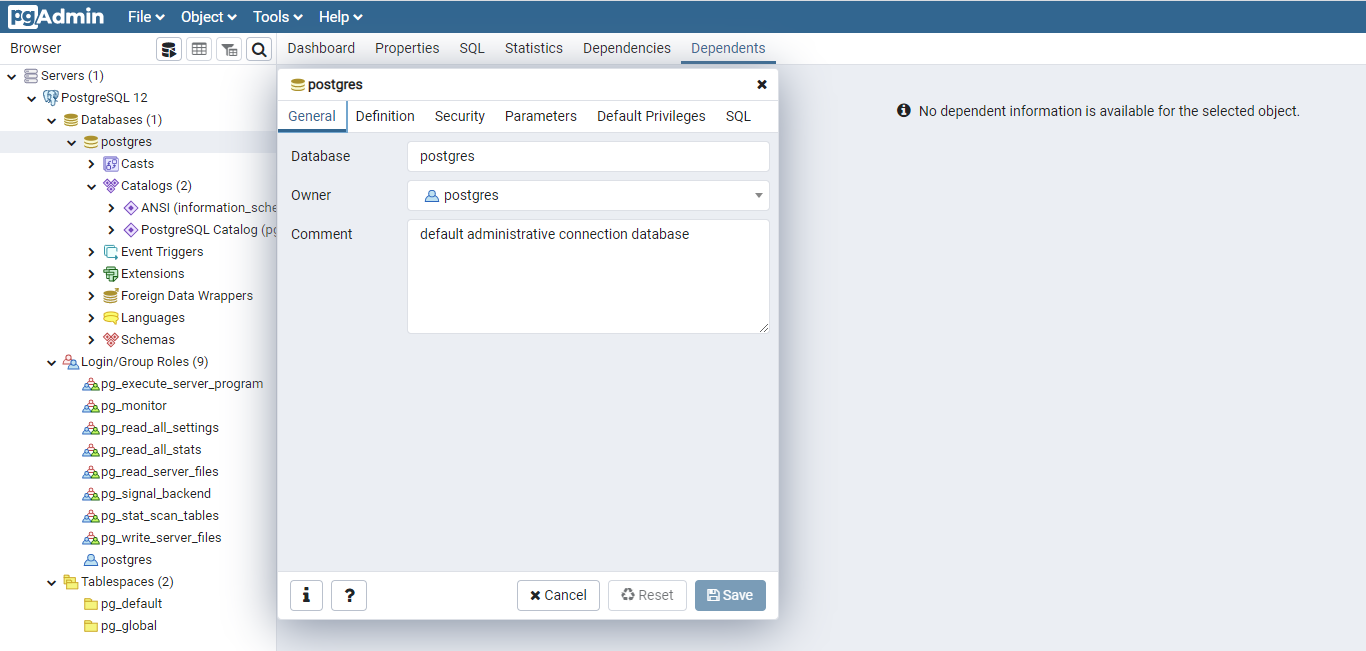Switch to the Dashboard tab
The width and height of the screenshot is (1366, 651).
click(321, 48)
